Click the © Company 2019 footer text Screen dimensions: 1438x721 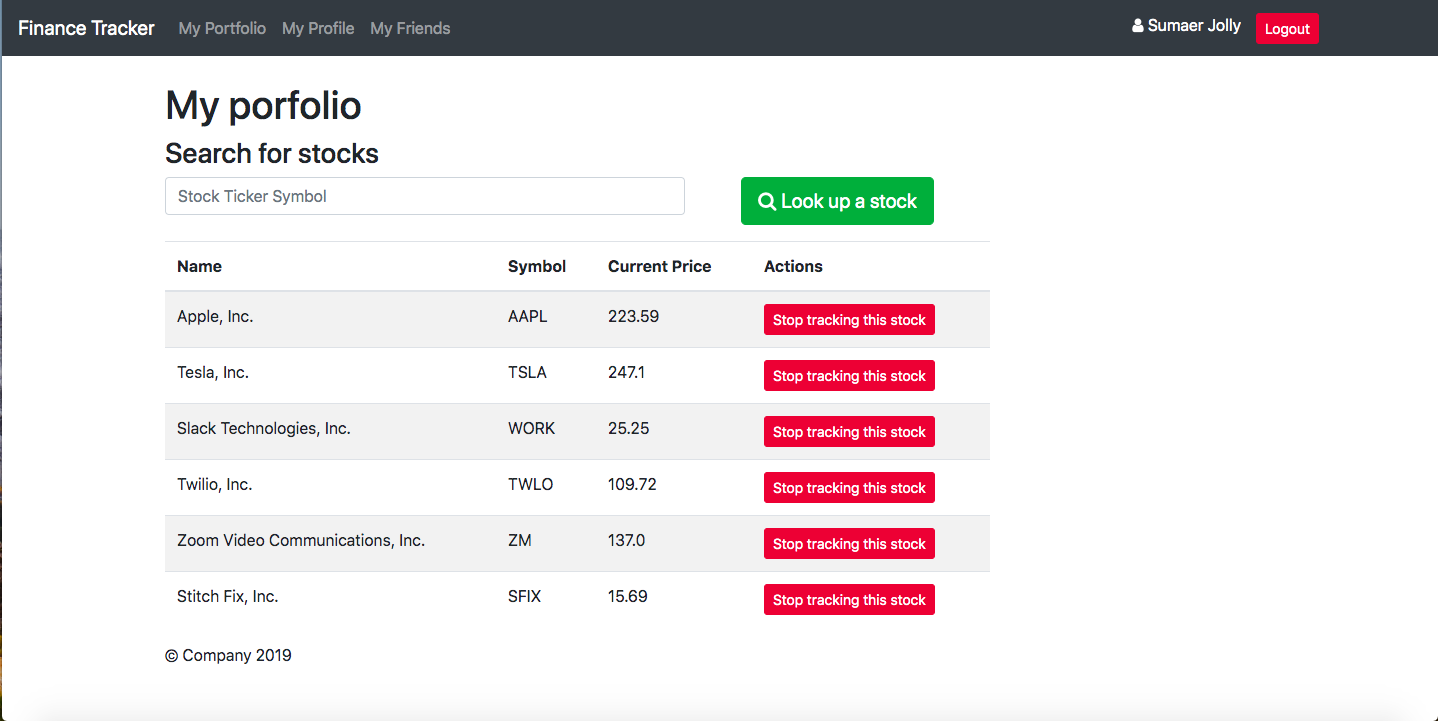(x=228, y=656)
